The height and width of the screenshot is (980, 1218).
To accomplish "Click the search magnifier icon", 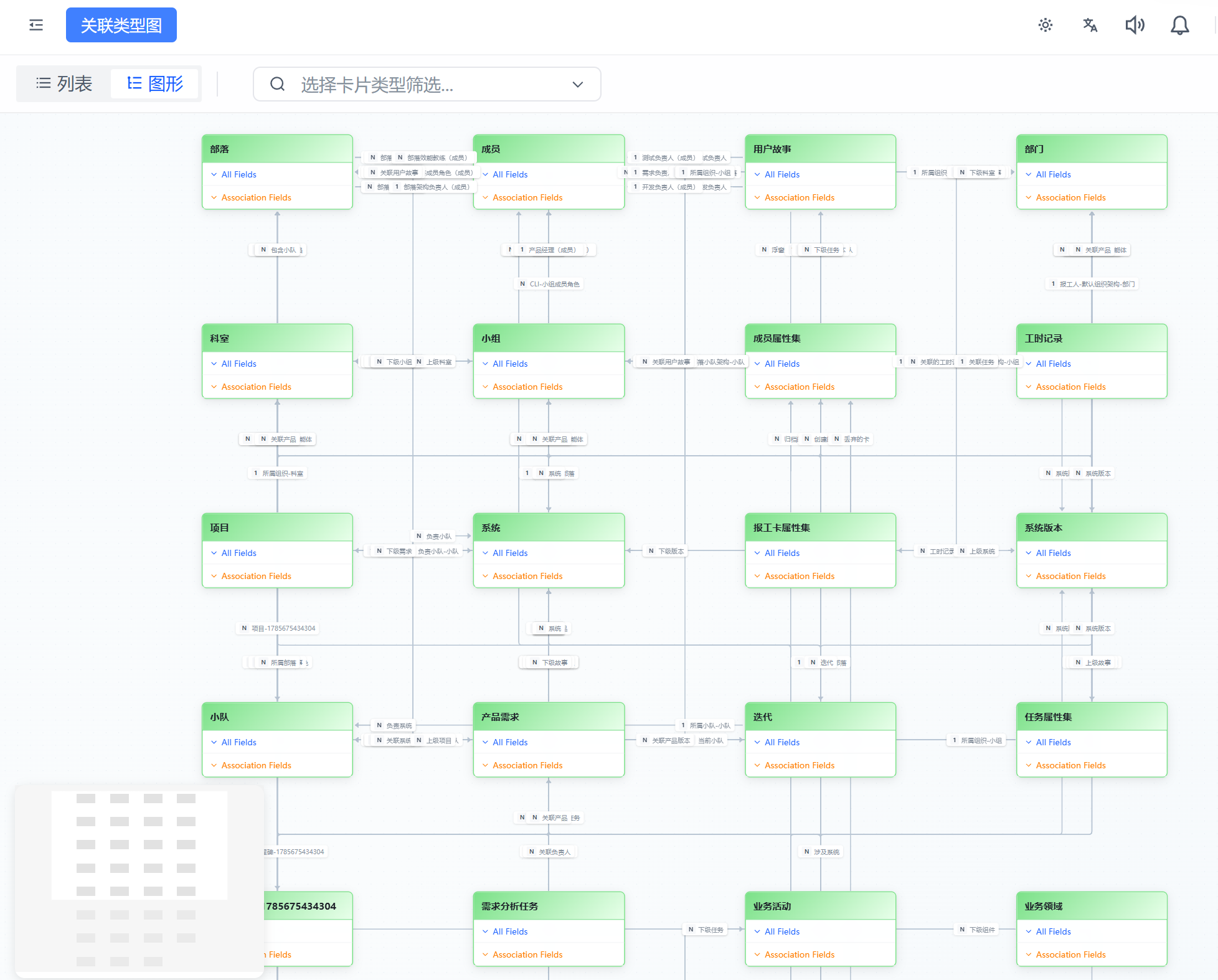I will pos(278,84).
